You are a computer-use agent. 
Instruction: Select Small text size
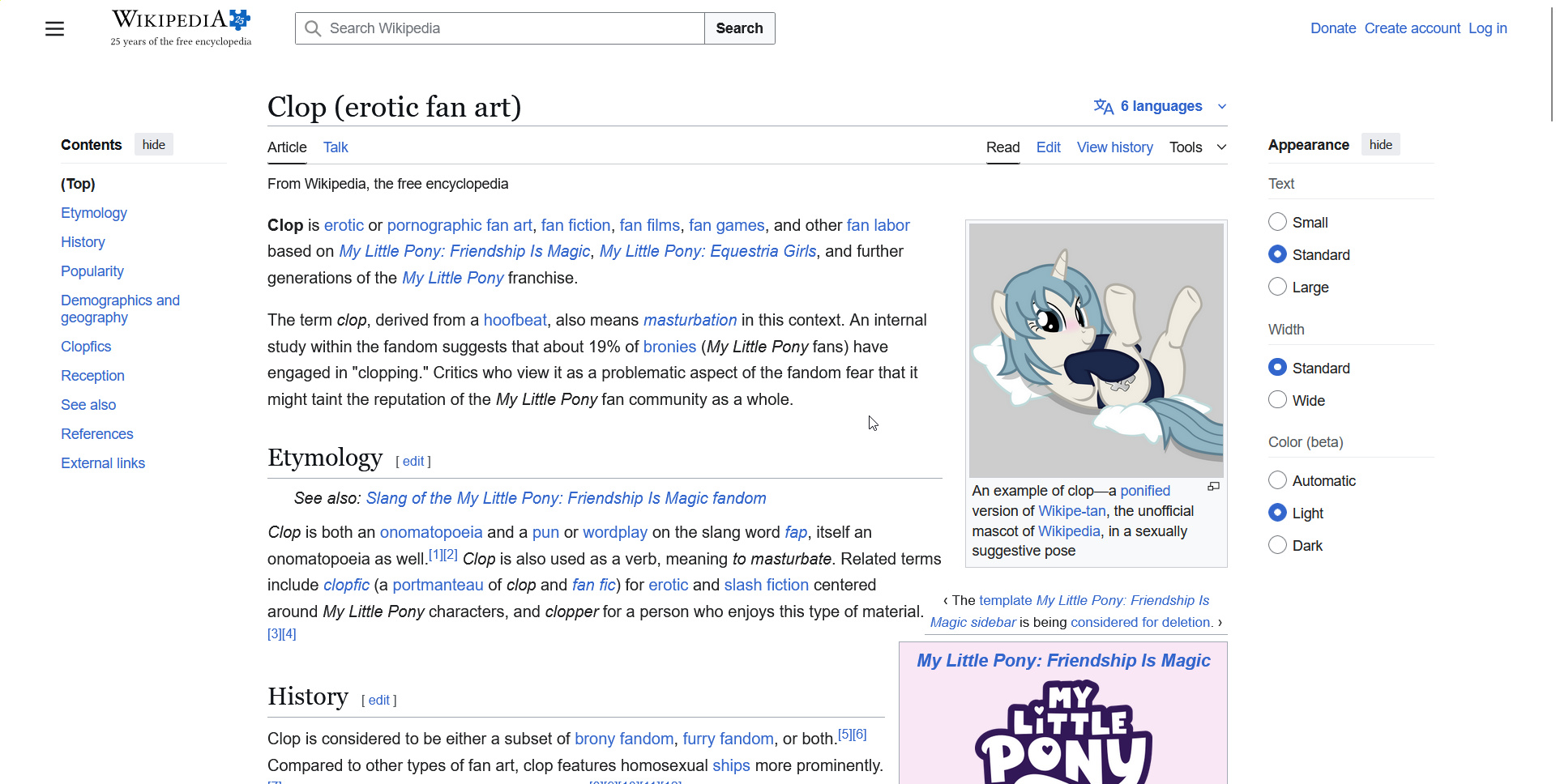[1277, 222]
